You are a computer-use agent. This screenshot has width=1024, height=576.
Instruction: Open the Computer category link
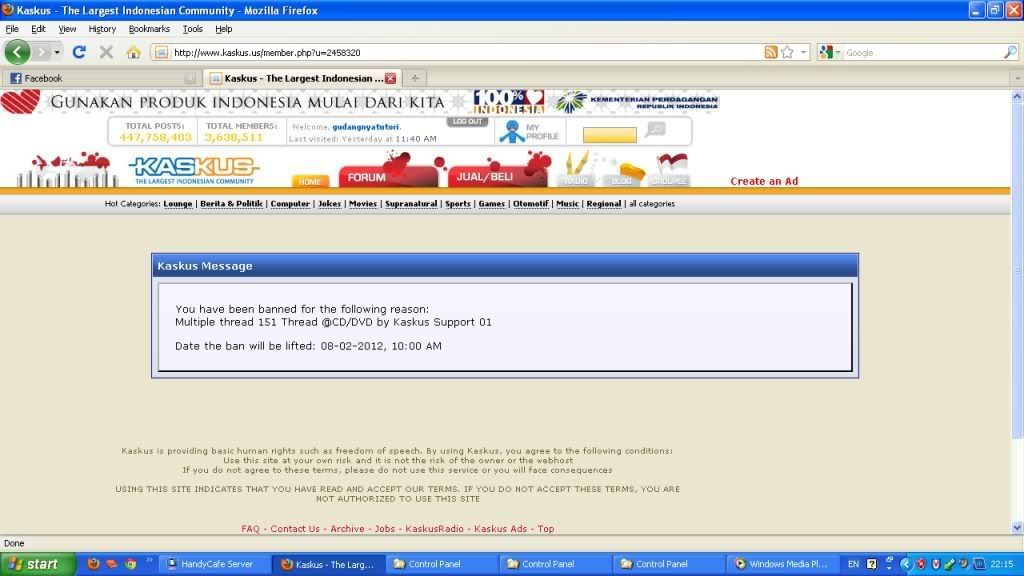click(x=290, y=204)
